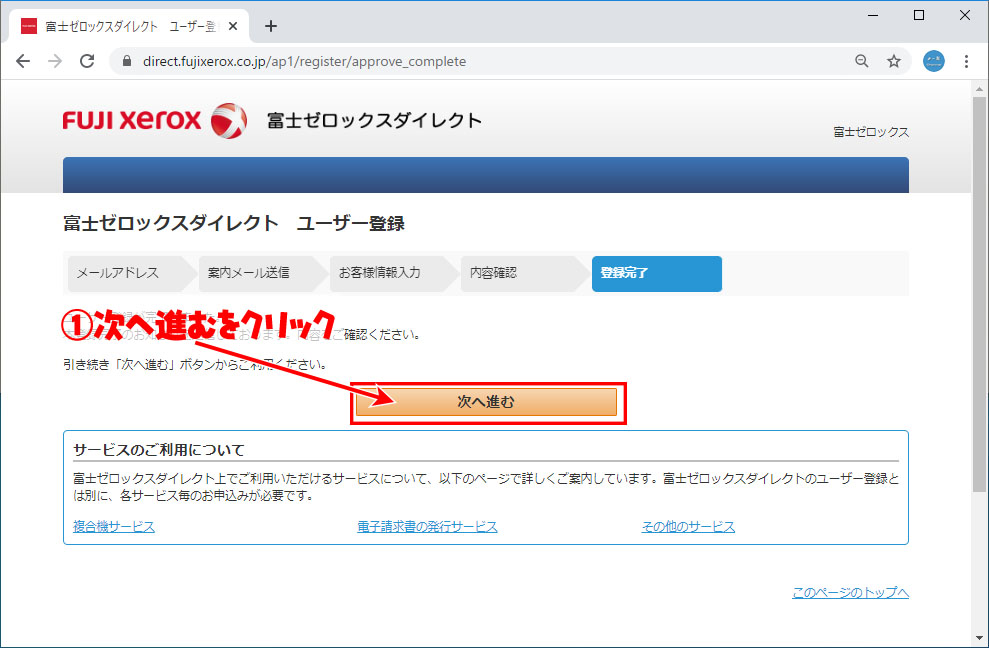The width and height of the screenshot is (989, 648).
Task: Open a new tab with plus button
Action: (271, 26)
